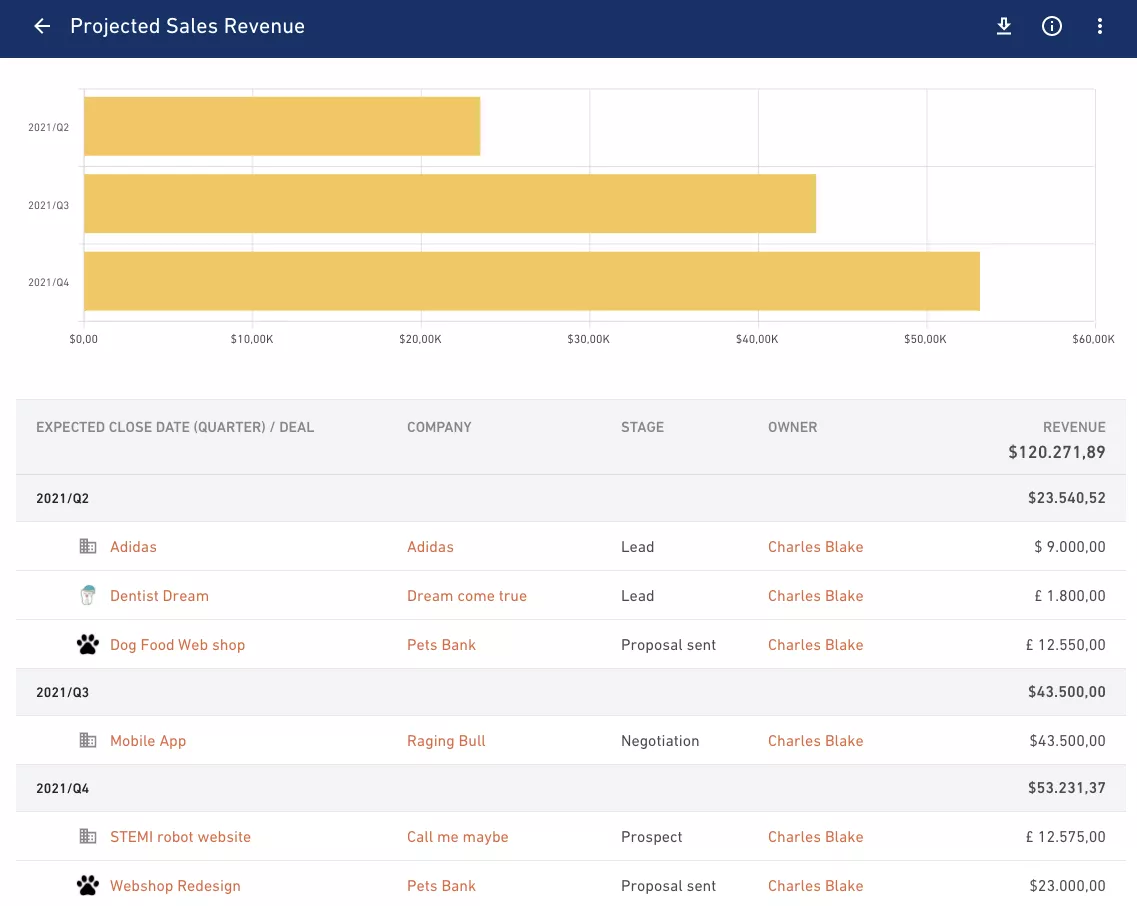Click the revenue value £ 1.800,00
This screenshot has width=1137, height=906.
[1070, 596]
